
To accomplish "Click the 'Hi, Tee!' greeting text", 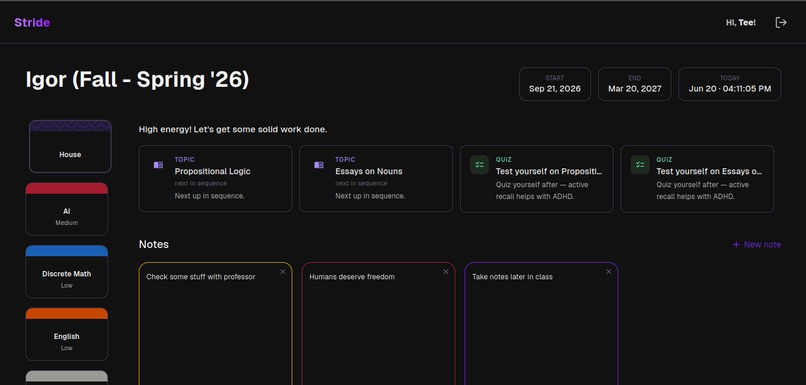I will pos(741,23).
